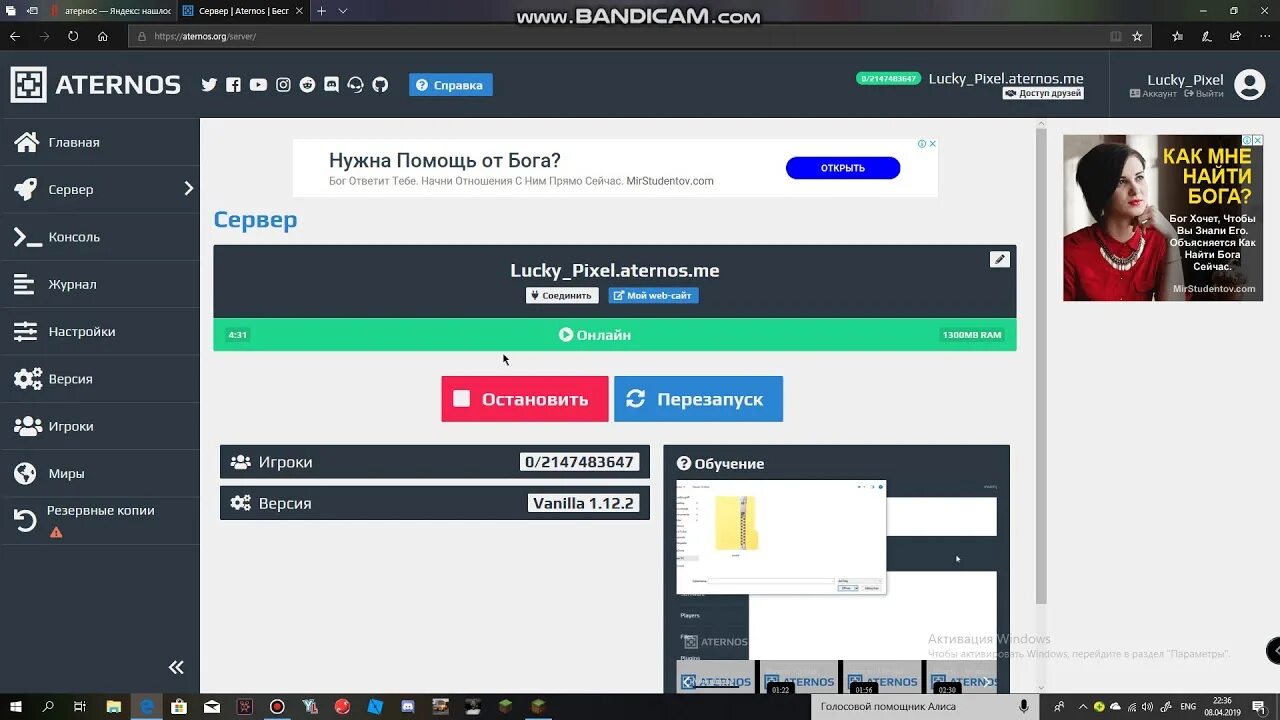Viewport: 1280px width, 720px height.
Task: Open Aternos GitHub icon
Action: (x=380, y=85)
